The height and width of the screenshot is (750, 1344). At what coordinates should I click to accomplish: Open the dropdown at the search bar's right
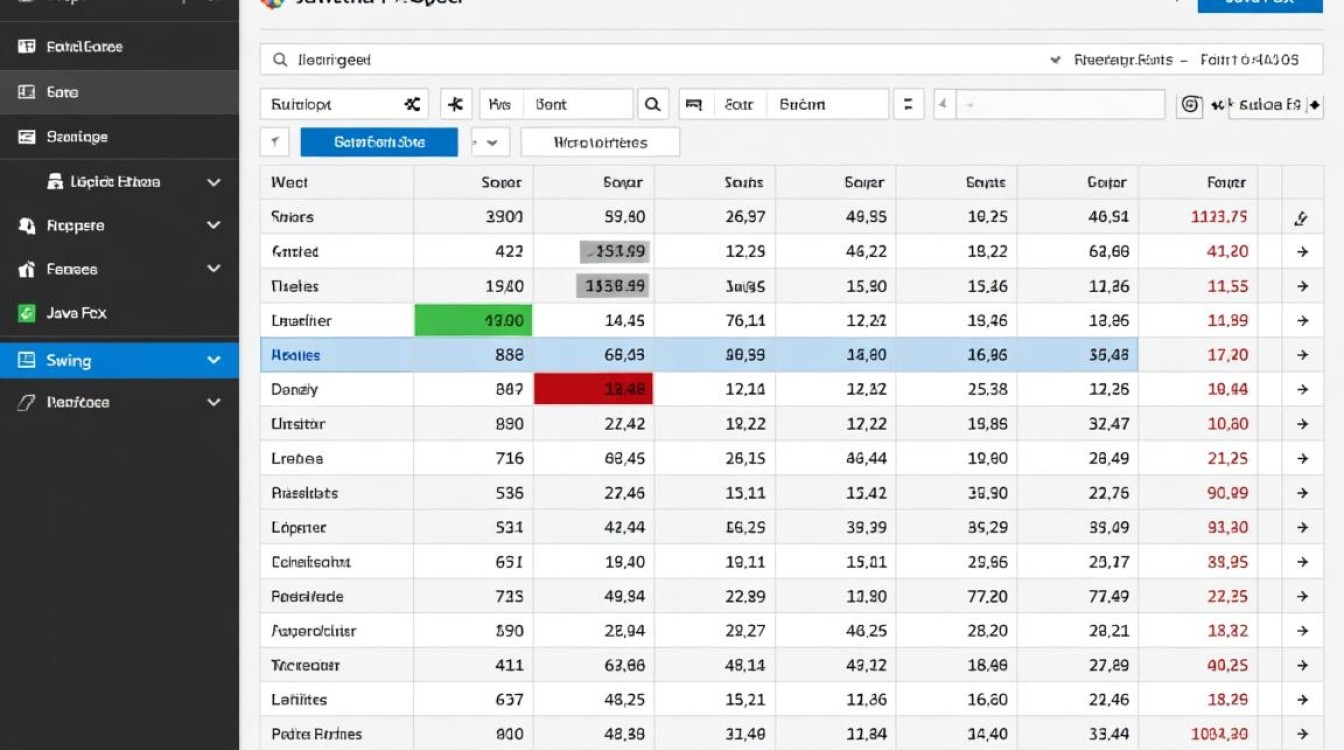[x=1055, y=60]
